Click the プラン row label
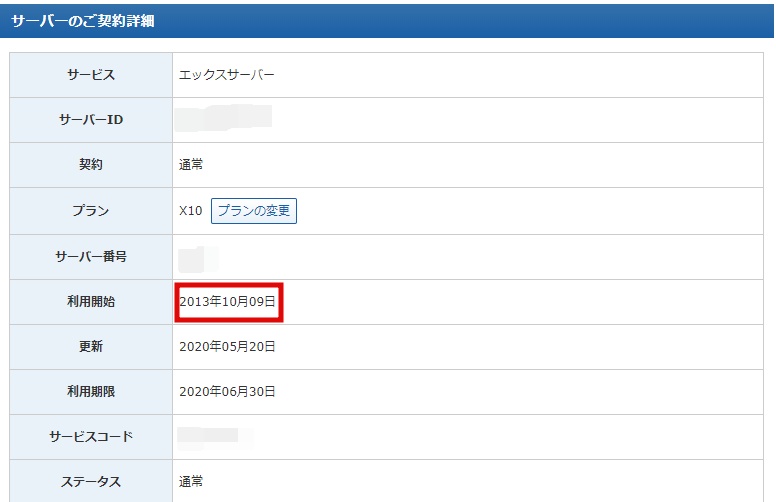 coord(91,211)
